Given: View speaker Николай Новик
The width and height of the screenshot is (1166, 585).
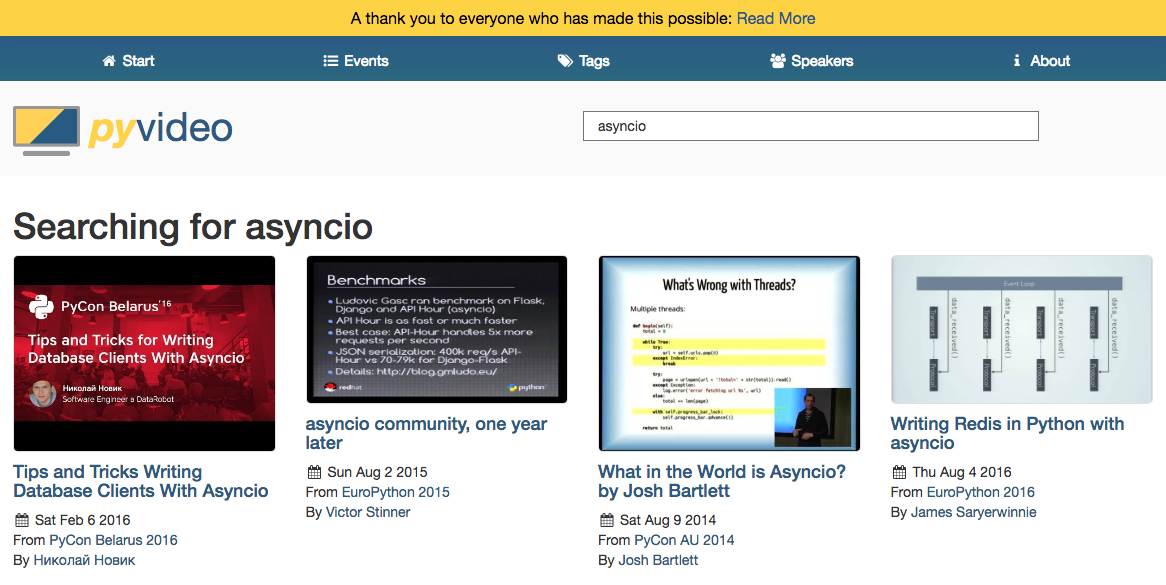Looking at the screenshot, I should [x=84, y=560].
